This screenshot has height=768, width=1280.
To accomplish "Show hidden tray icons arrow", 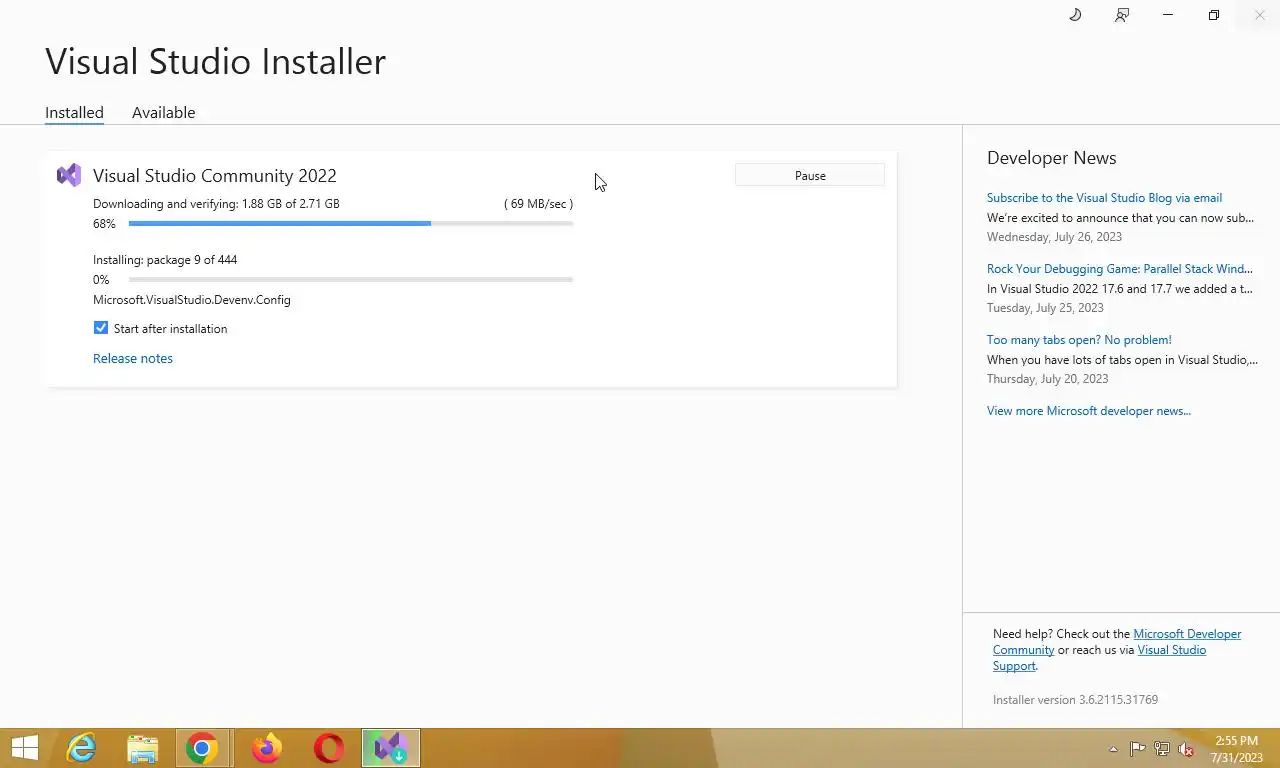I will click(1113, 749).
